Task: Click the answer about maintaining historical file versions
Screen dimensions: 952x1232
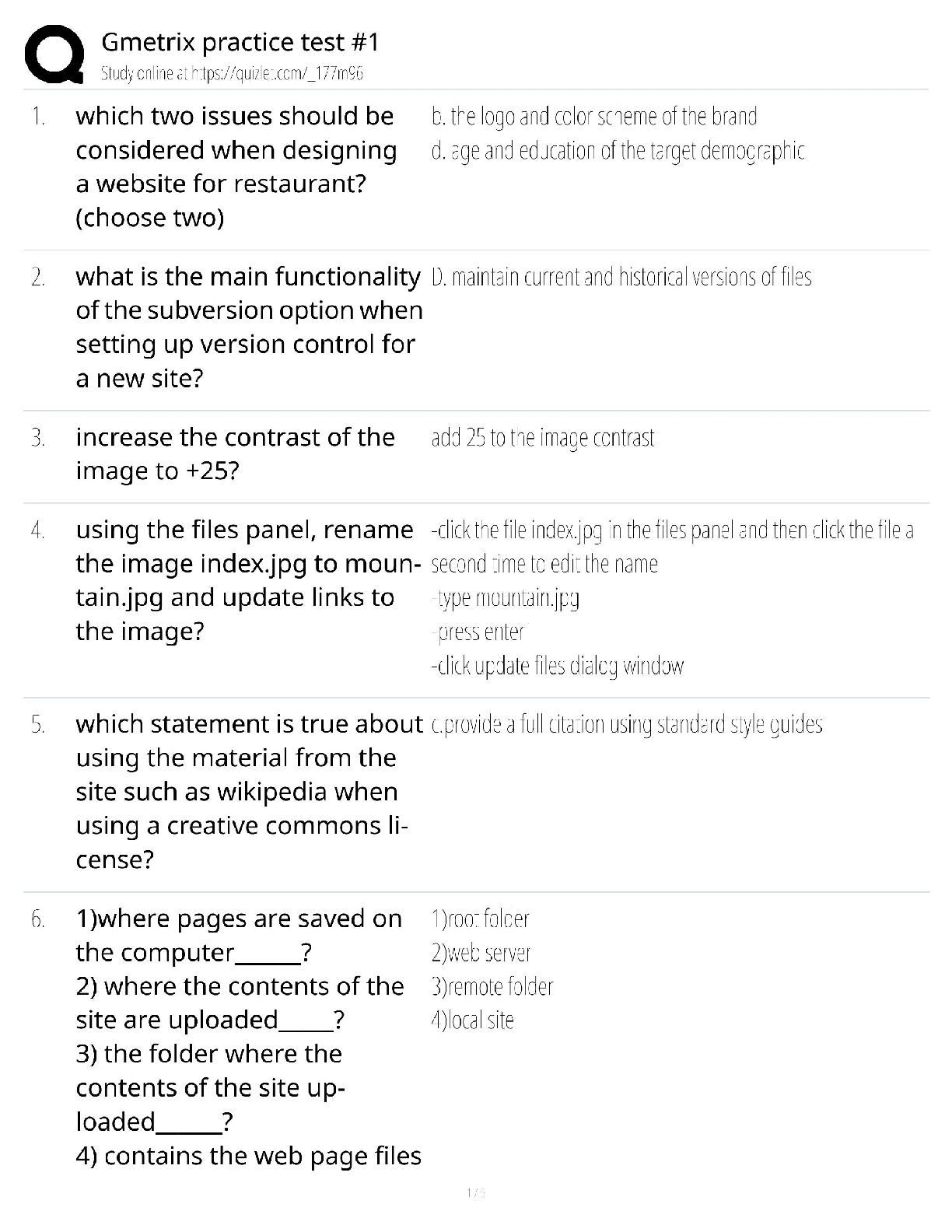Action: (621, 278)
